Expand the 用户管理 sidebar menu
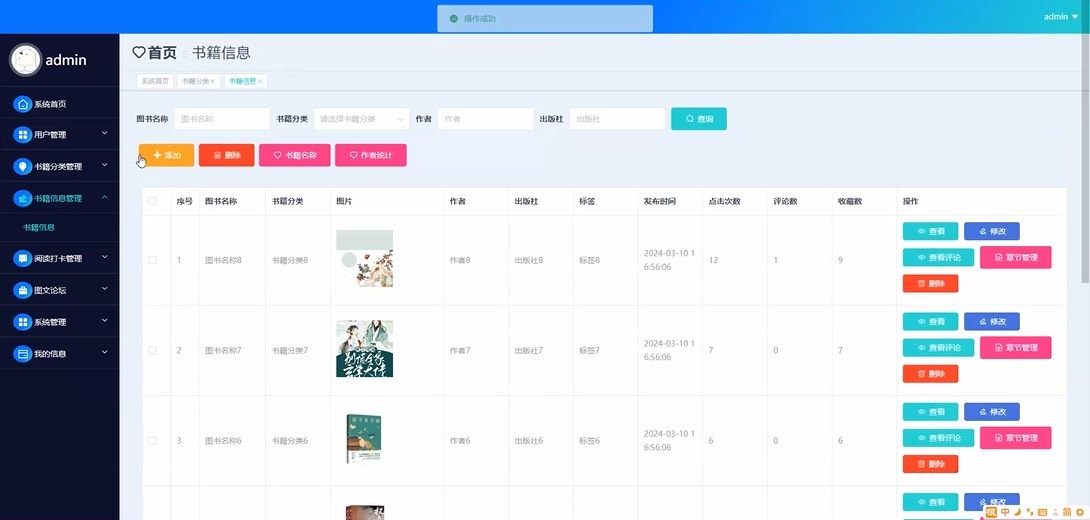The width and height of the screenshot is (1090, 520). pos(105,132)
